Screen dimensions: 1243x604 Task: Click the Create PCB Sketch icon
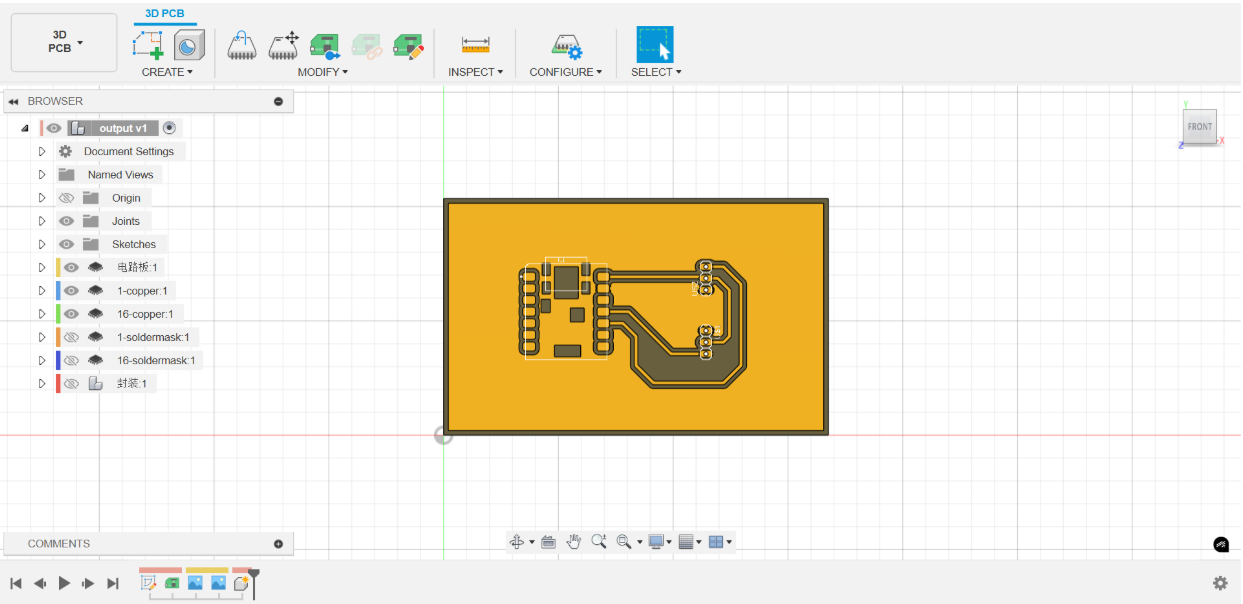[148, 45]
